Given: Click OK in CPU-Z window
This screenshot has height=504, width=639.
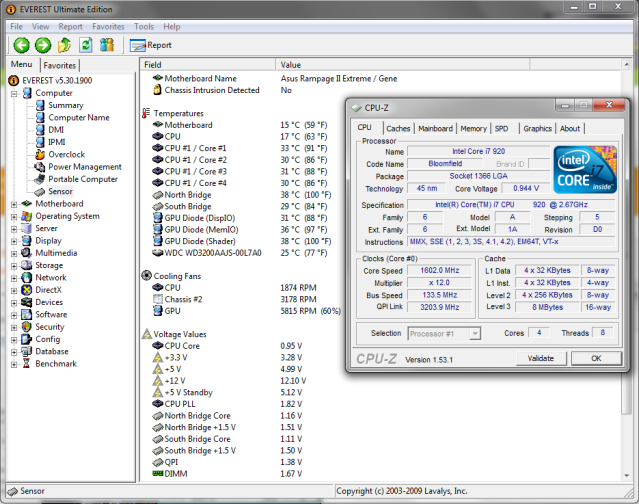Looking at the screenshot, I should [596, 358].
